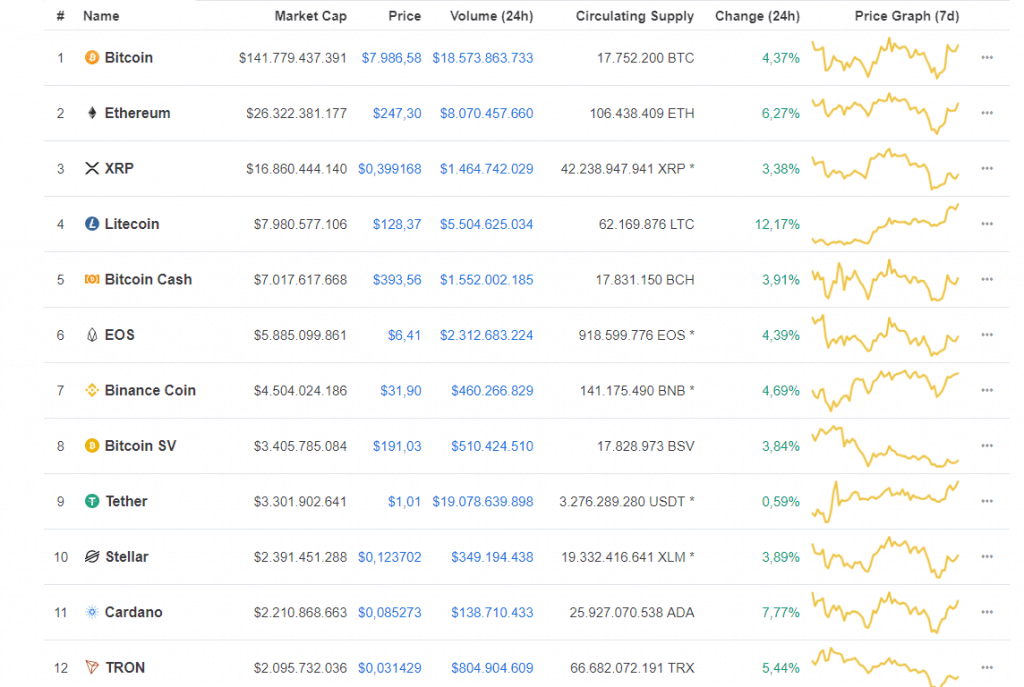Sort by the Volume (24h) column header
The image size is (1024, 687).
tap(491, 16)
